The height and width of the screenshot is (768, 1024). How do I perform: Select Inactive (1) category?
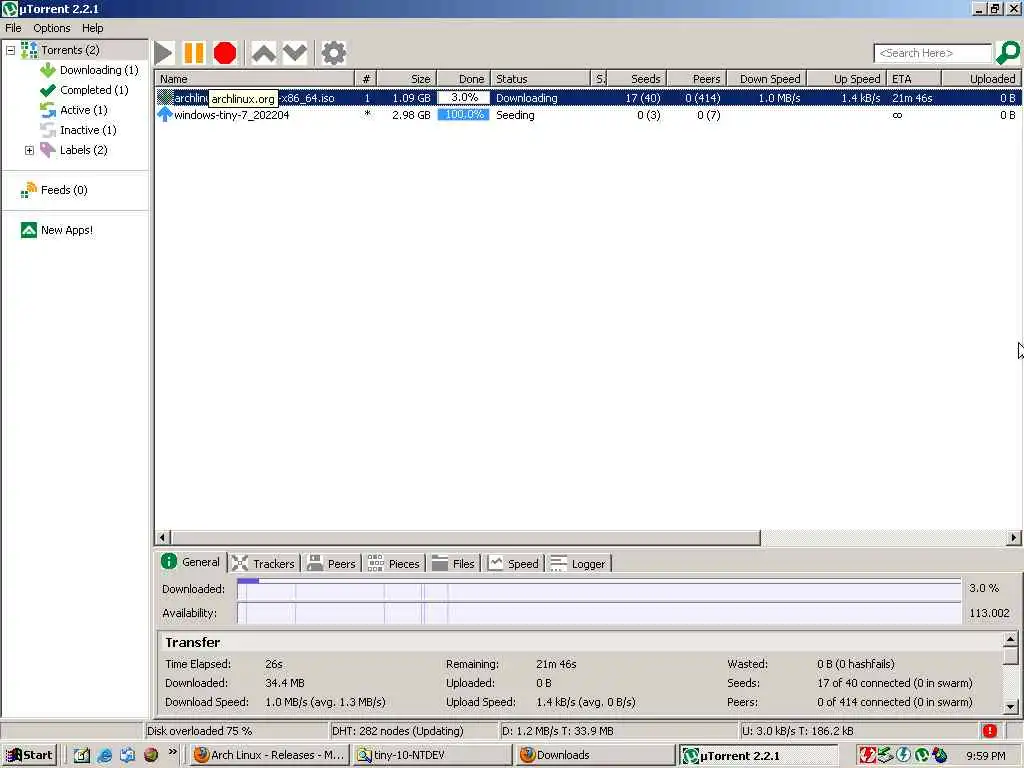[x=88, y=130]
